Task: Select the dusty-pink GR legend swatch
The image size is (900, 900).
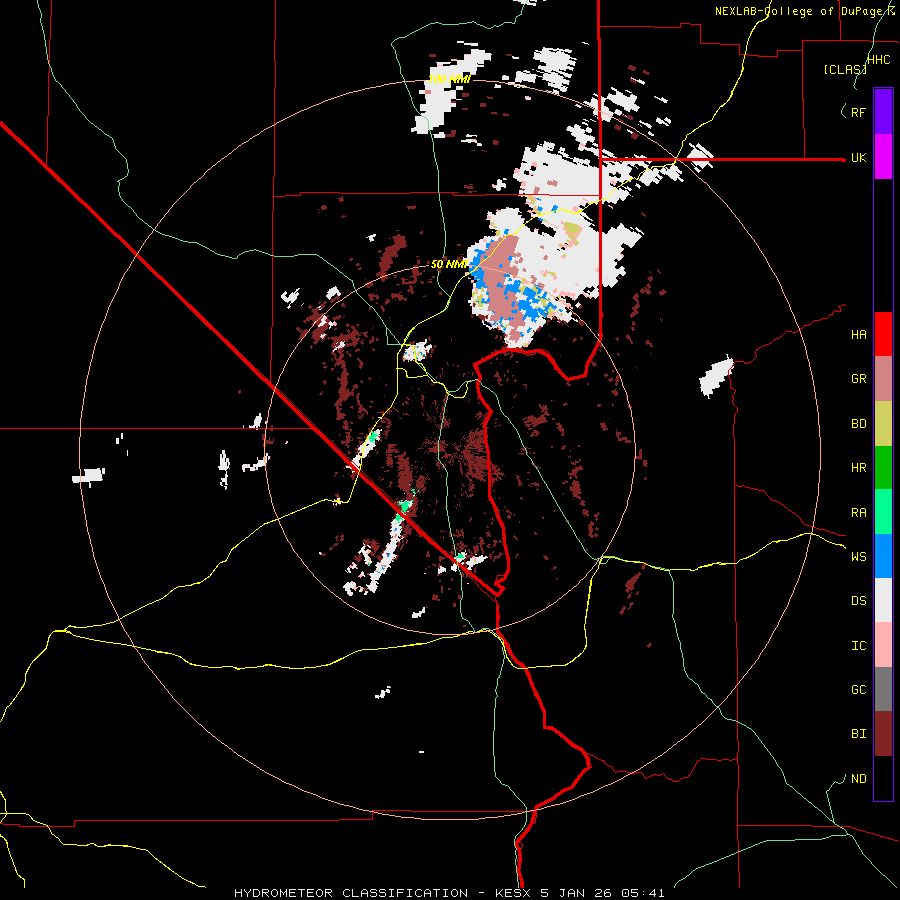Action: pyautogui.click(x=883, y=379)
